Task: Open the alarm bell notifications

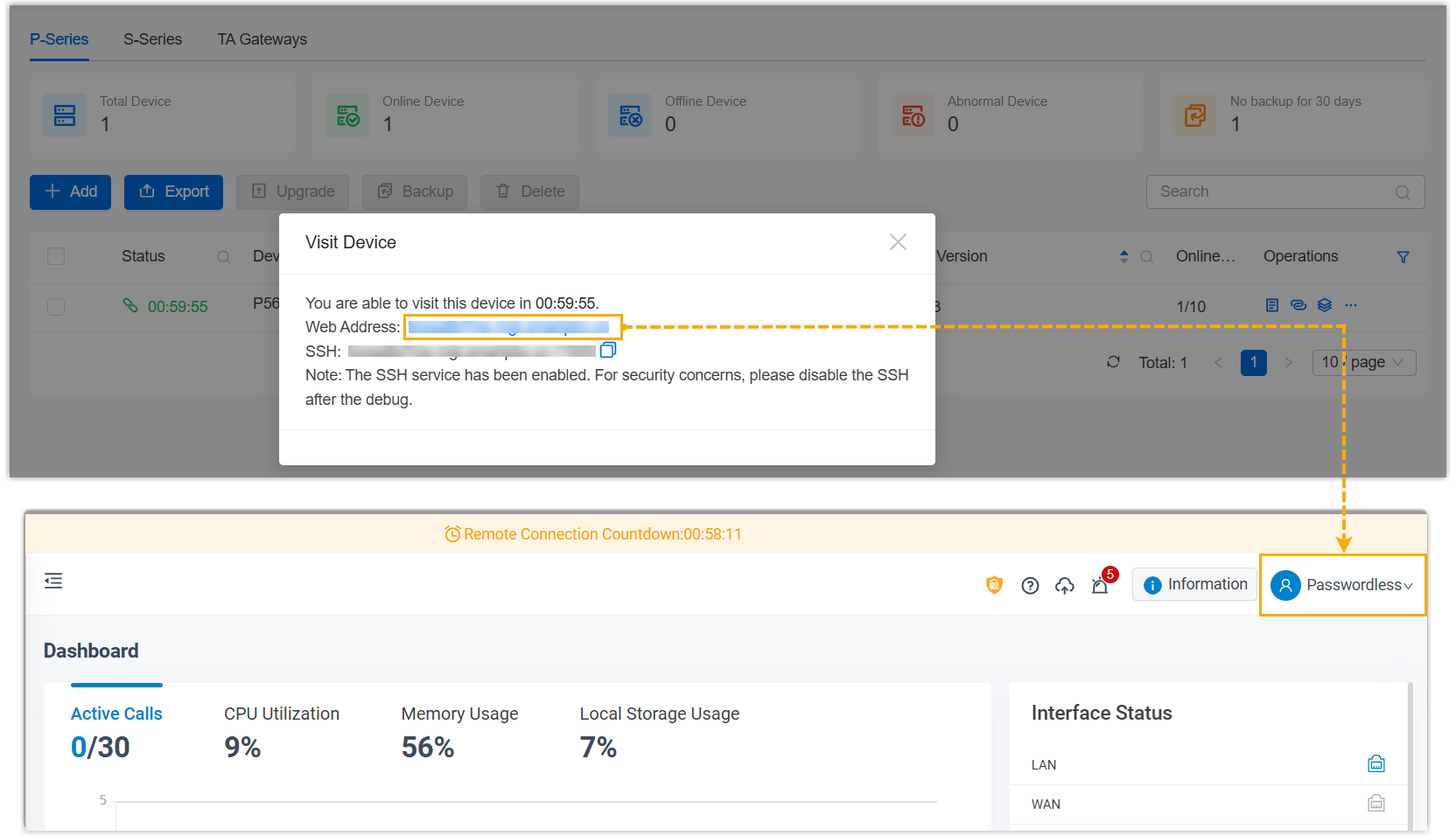Action: coord(1100,586)
